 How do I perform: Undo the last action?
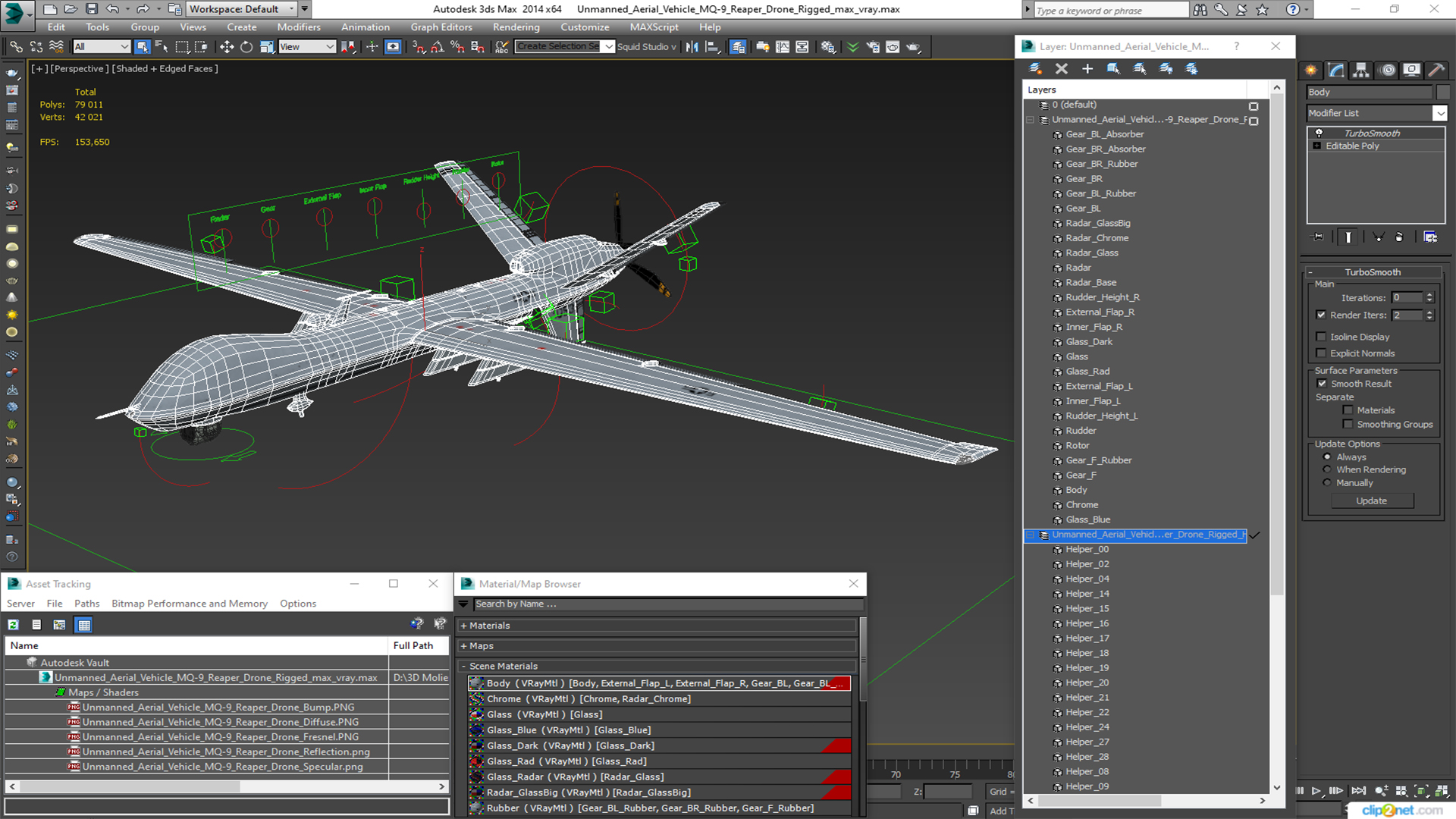[112, 9]
